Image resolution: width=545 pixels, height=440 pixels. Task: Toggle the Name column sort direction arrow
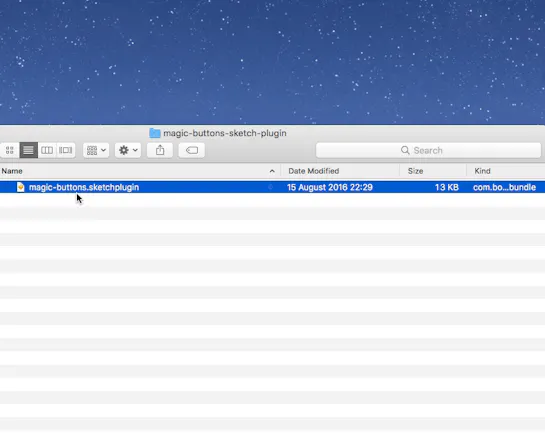click(x=272, y=171)
